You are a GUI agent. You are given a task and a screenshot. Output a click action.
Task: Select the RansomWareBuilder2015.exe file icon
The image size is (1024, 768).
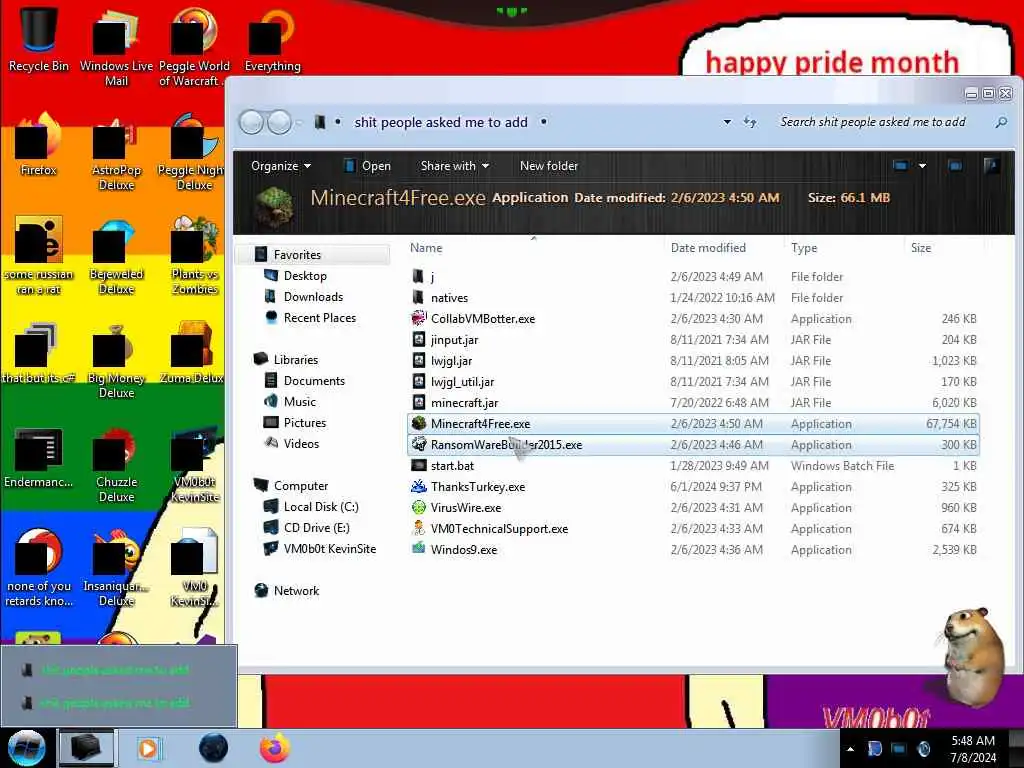419,445
